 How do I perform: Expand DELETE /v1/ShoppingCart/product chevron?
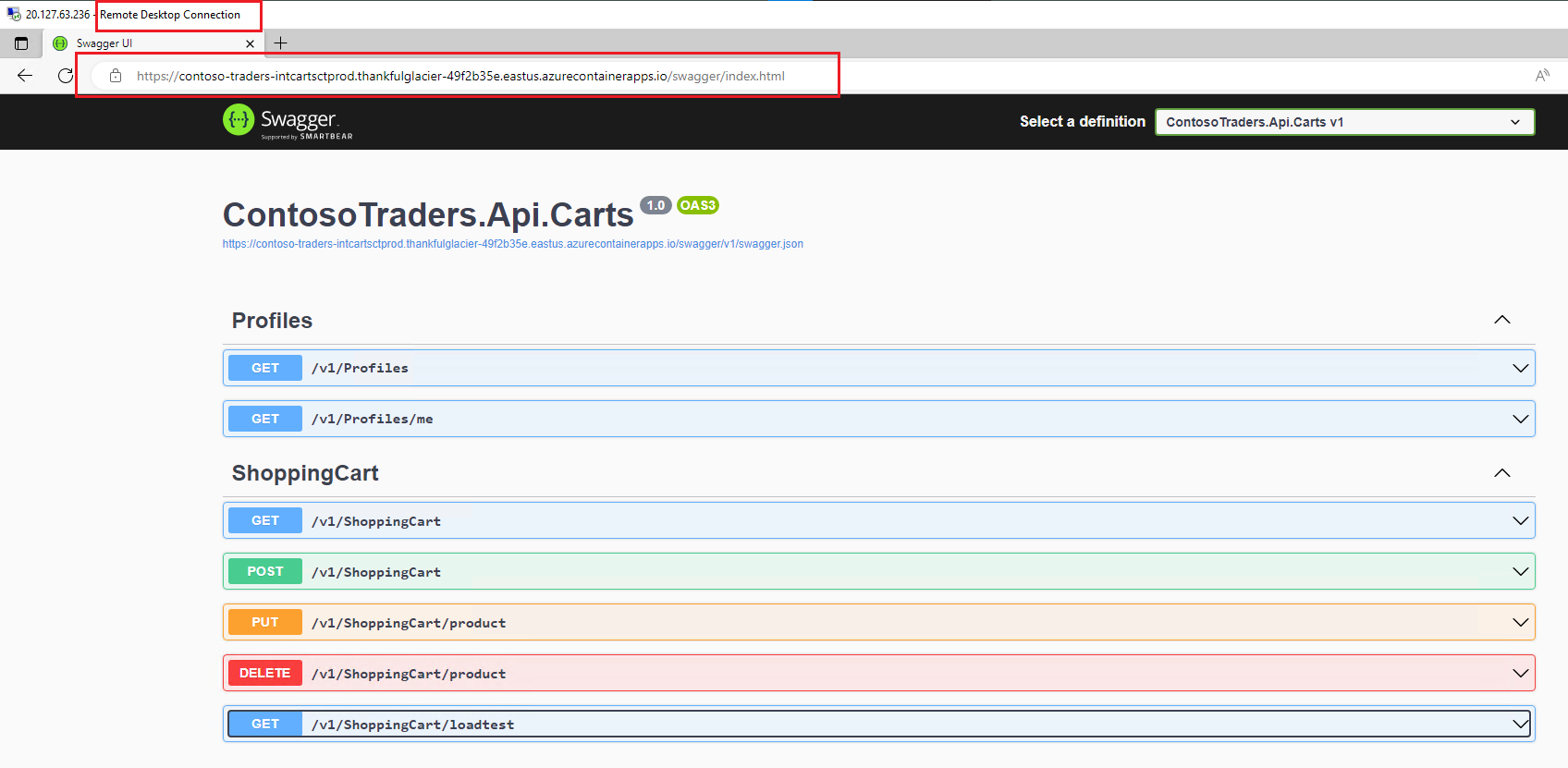click(1520, 673)
